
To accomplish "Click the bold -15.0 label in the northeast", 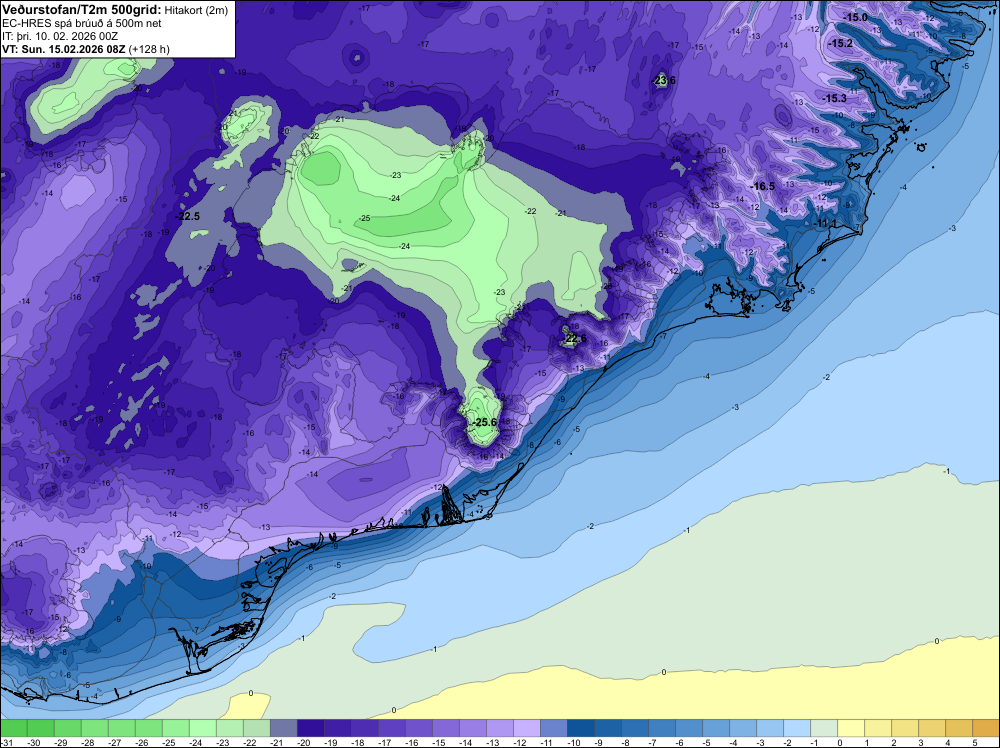I will [855, 17].
